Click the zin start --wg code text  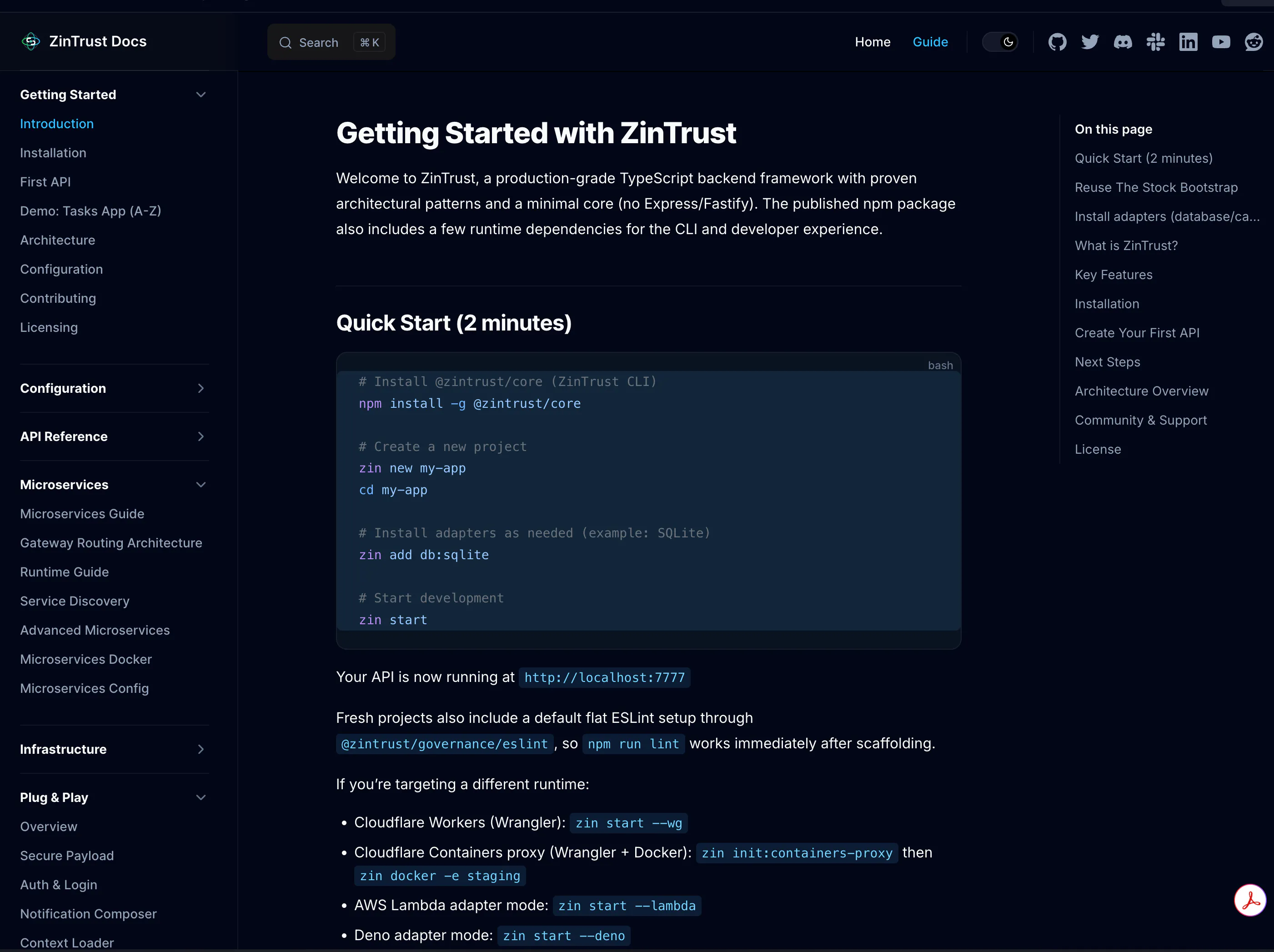628,823
